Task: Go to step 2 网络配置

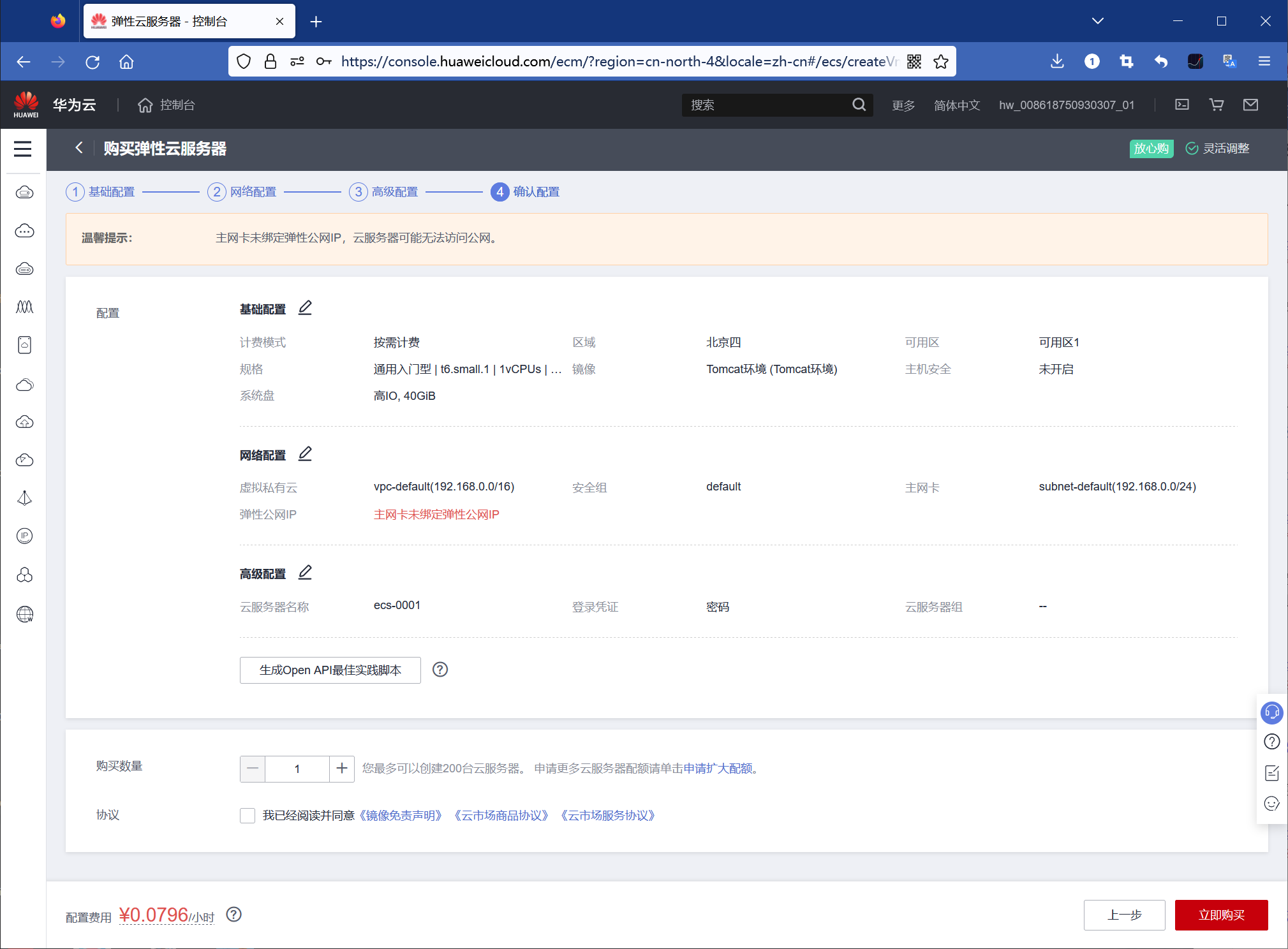Action: click(242, 192)
